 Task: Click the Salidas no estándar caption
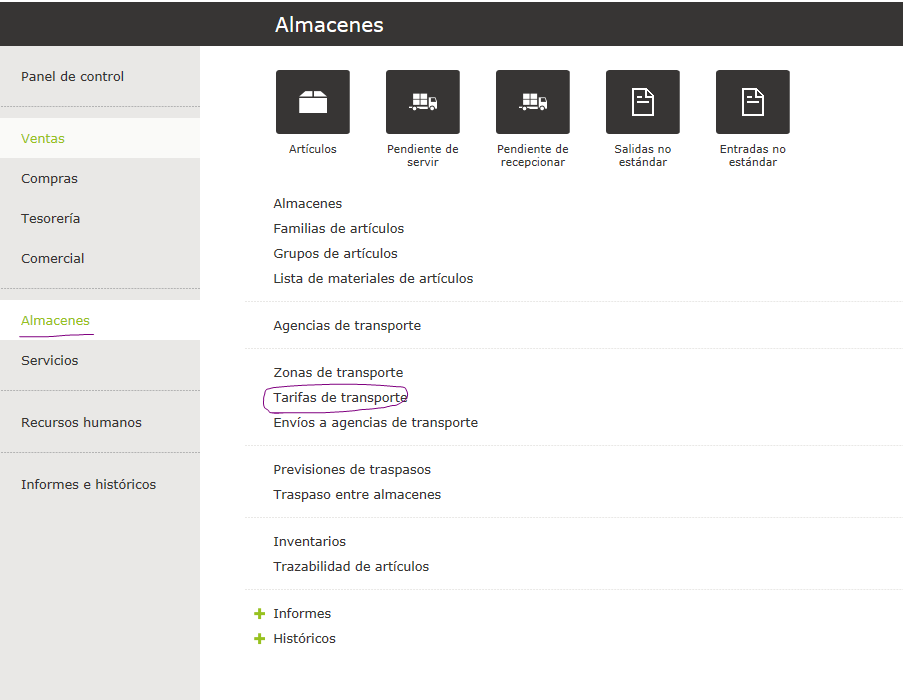tap(643, 155)
